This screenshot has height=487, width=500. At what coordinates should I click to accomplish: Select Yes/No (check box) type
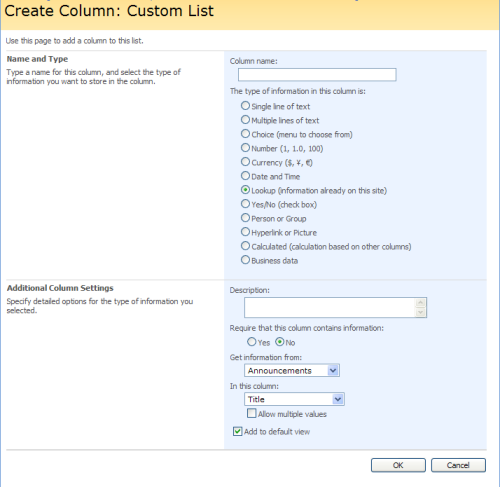245,204
